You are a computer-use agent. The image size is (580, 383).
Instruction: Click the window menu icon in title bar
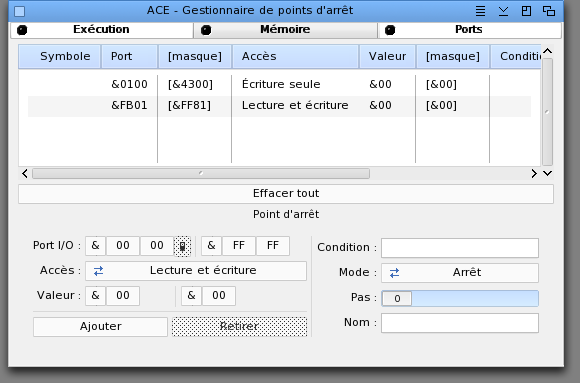[x=480, y=11]
